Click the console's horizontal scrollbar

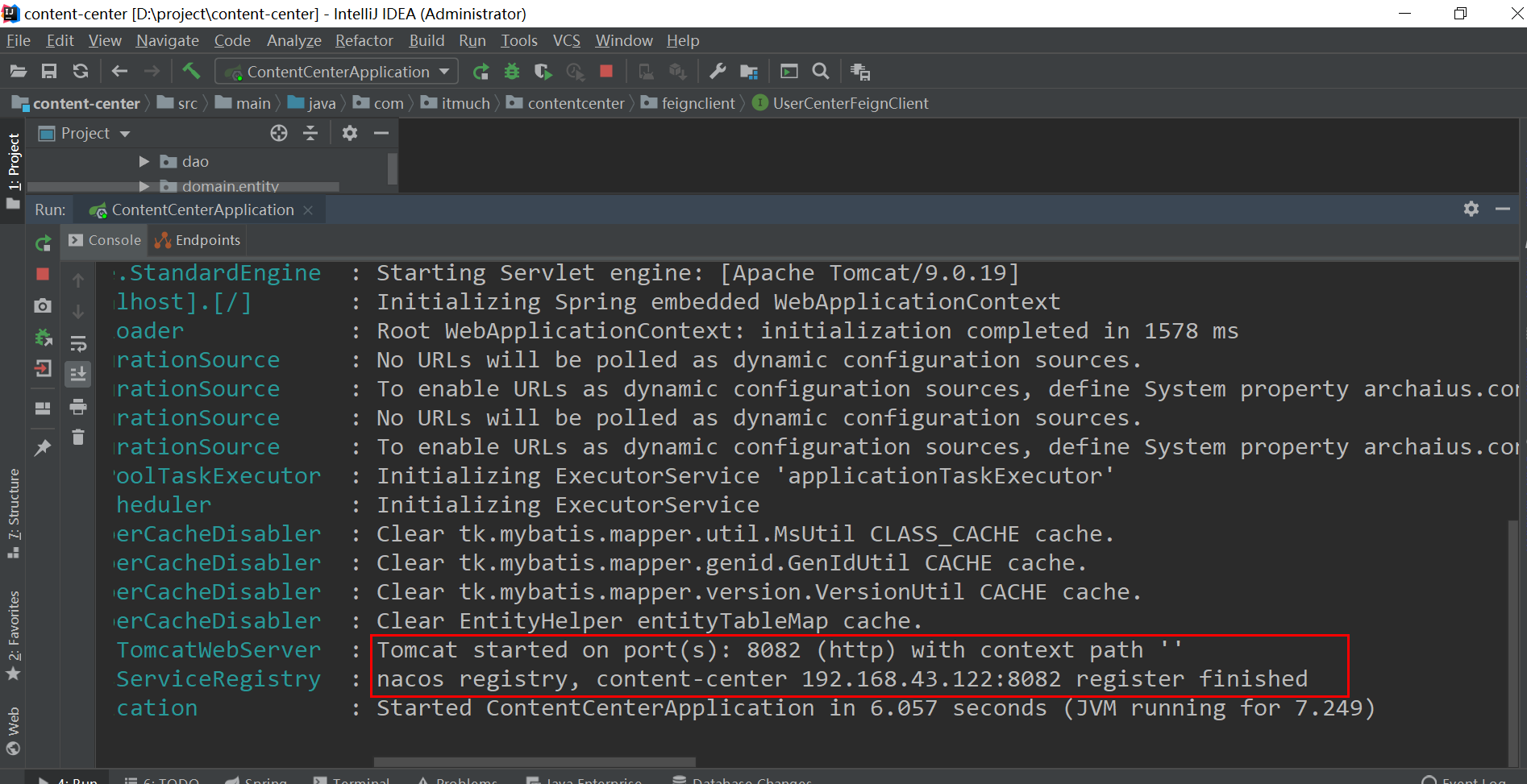(535, 761)
